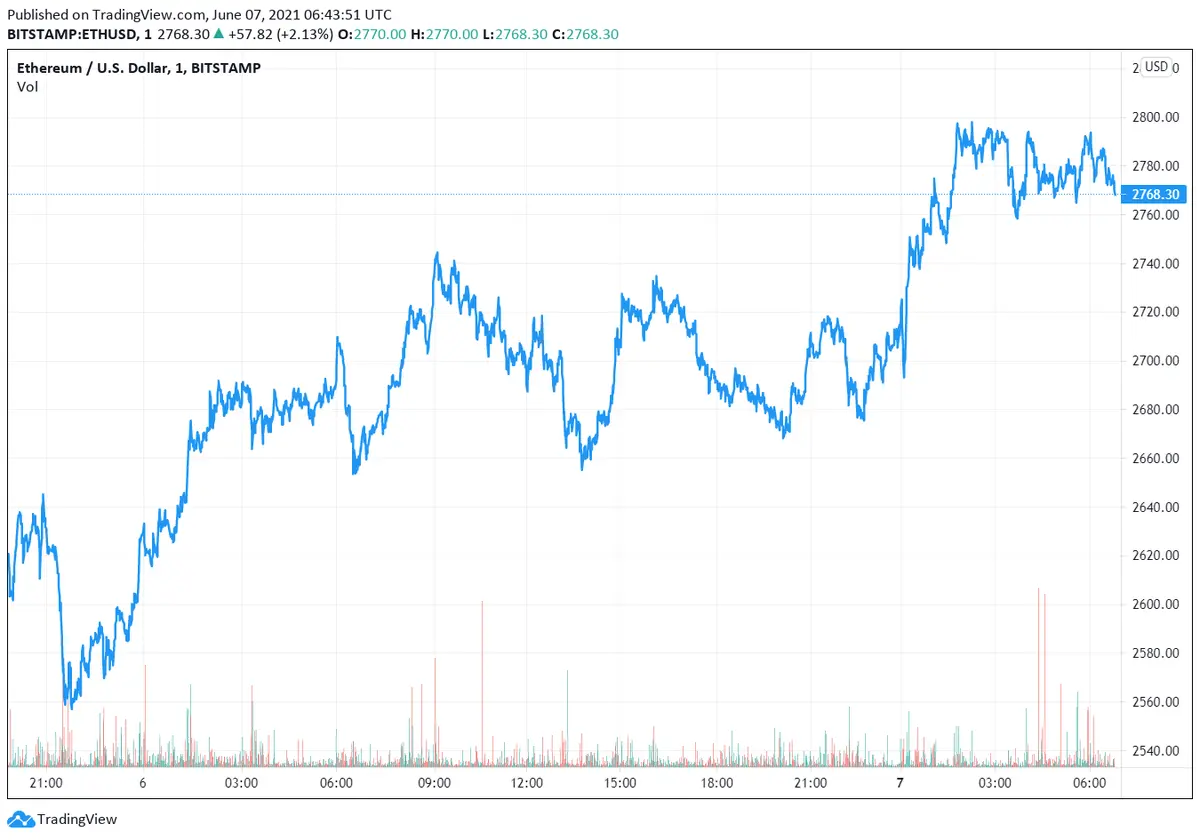
Task: Click the green up-arrow change indicator
Action: [219, 34]
